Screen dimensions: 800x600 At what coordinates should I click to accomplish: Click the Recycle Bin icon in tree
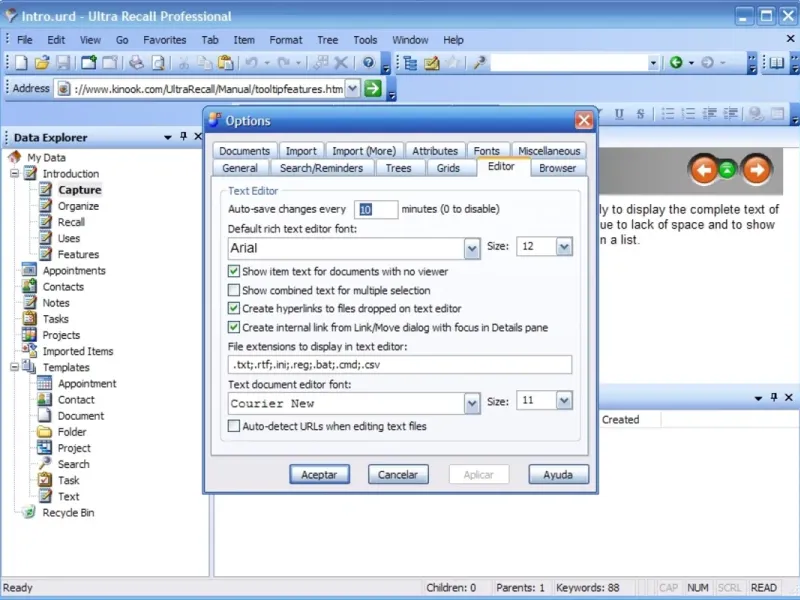[x=29, y=512]
